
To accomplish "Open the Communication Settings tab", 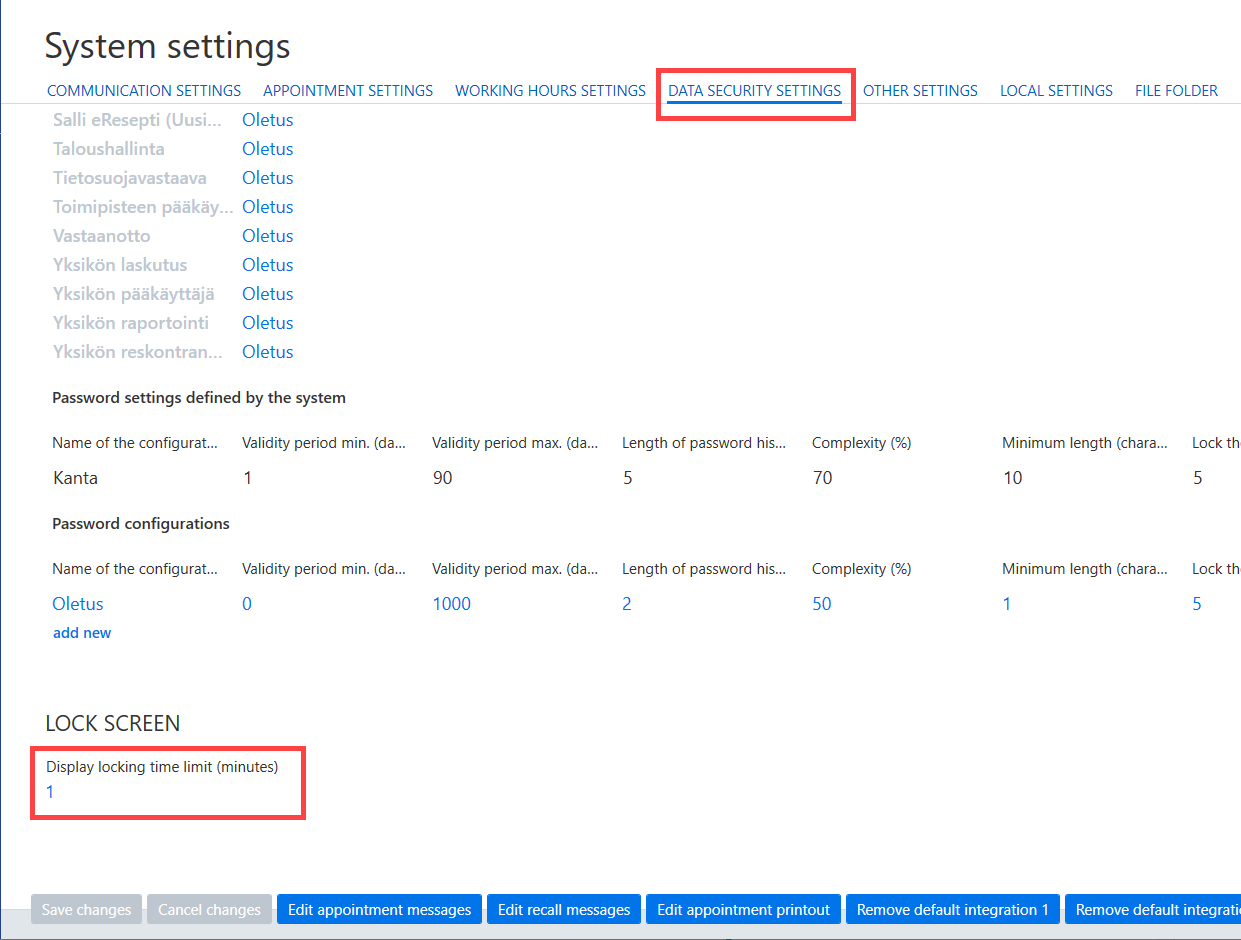I will tap(144, 90).
